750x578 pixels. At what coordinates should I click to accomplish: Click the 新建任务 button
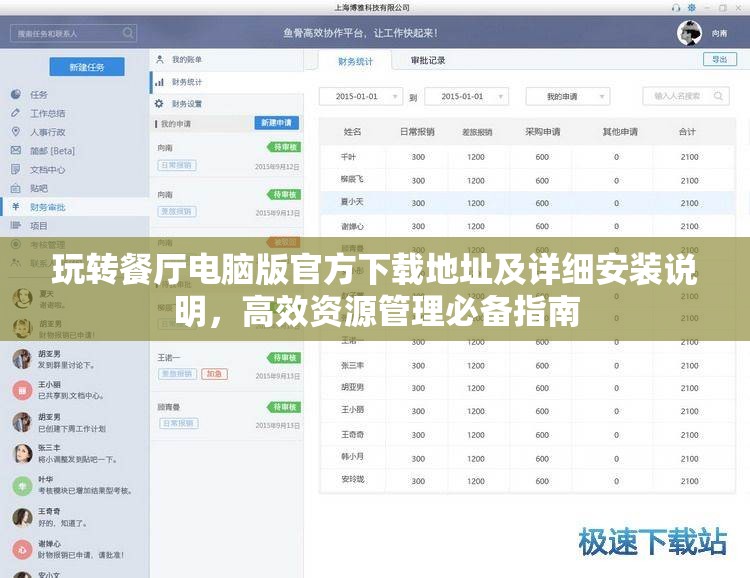coord(87,67)
